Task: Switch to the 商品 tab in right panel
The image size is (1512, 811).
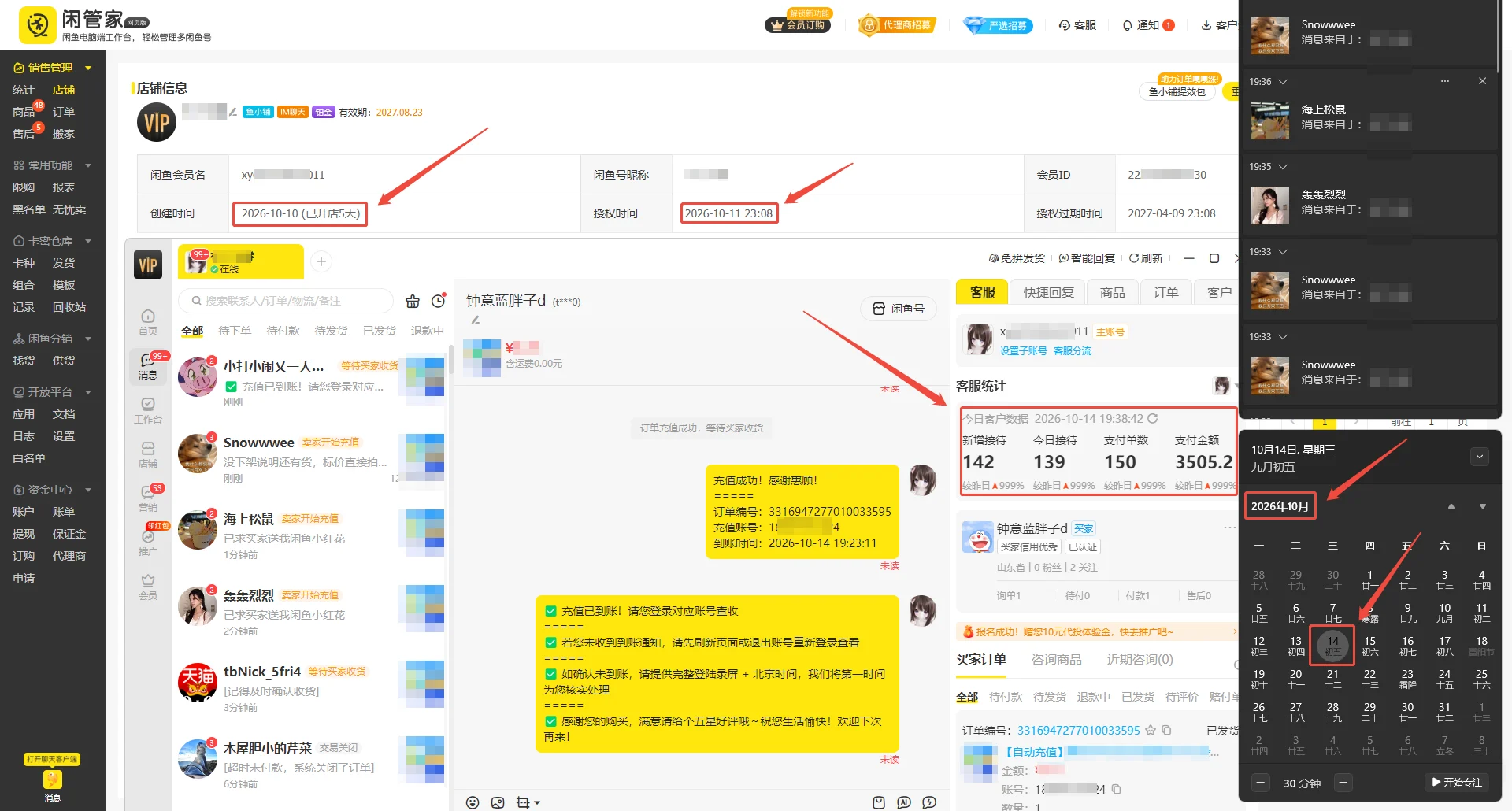Action: click(1112, 292)
